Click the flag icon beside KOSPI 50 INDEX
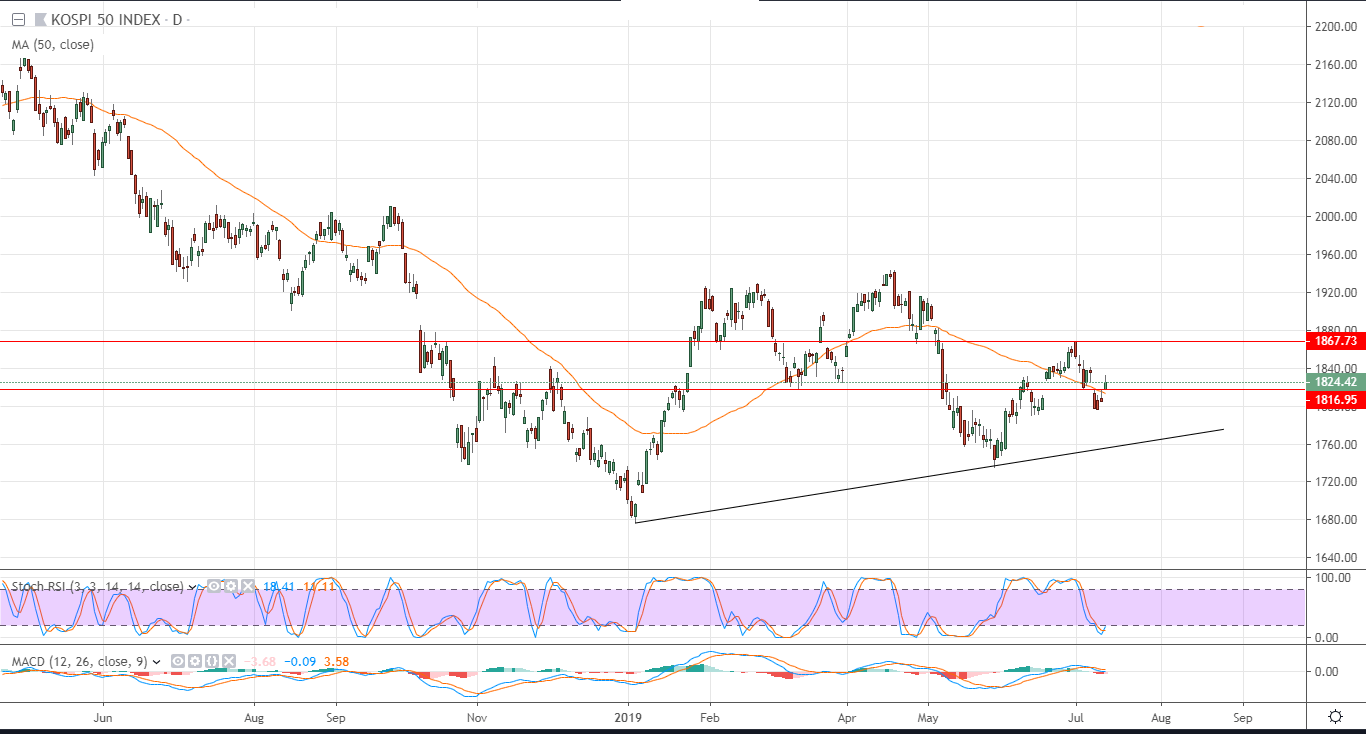Image resolution: width=1366 pixels, height=734 pixels. [39, 20]
